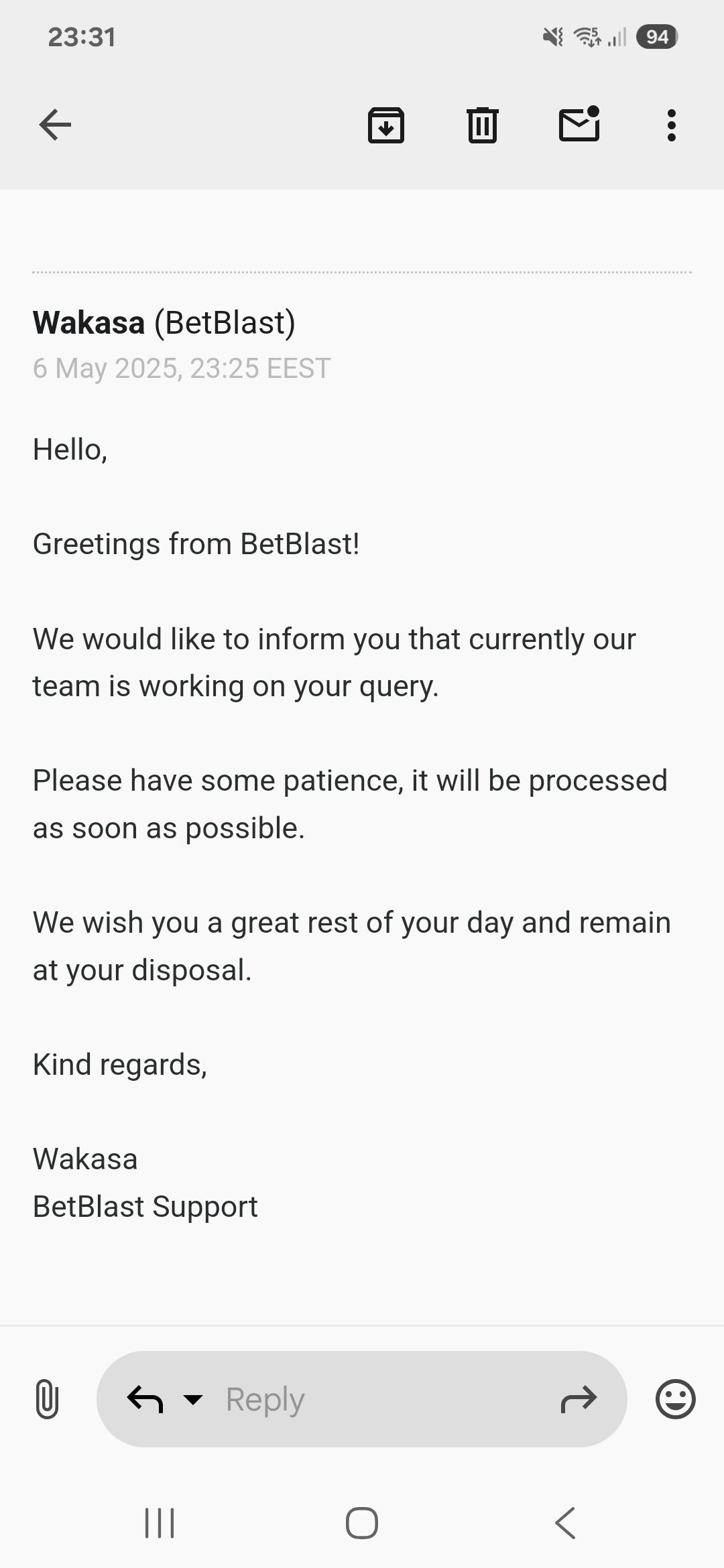Expand the reply options dropdown arrow
The image size is (724, 1568).
[x=193, y=1399]
